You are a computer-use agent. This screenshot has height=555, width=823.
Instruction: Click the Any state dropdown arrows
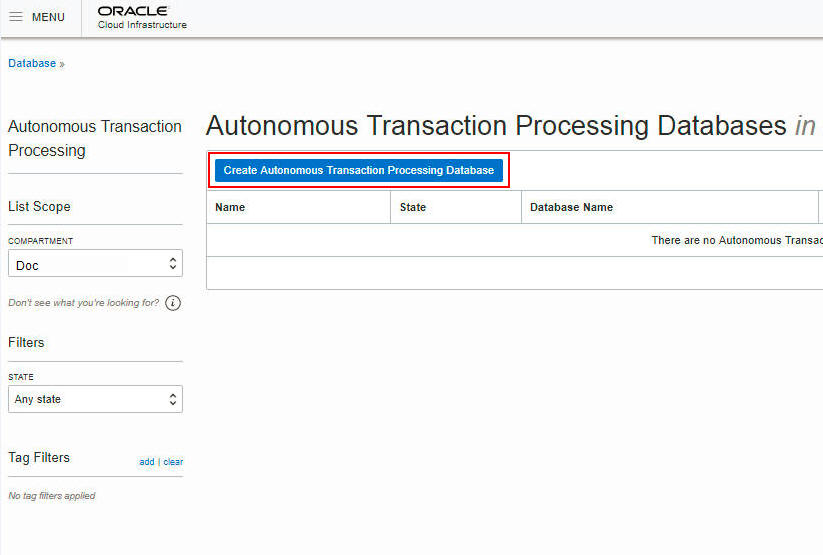173,399
